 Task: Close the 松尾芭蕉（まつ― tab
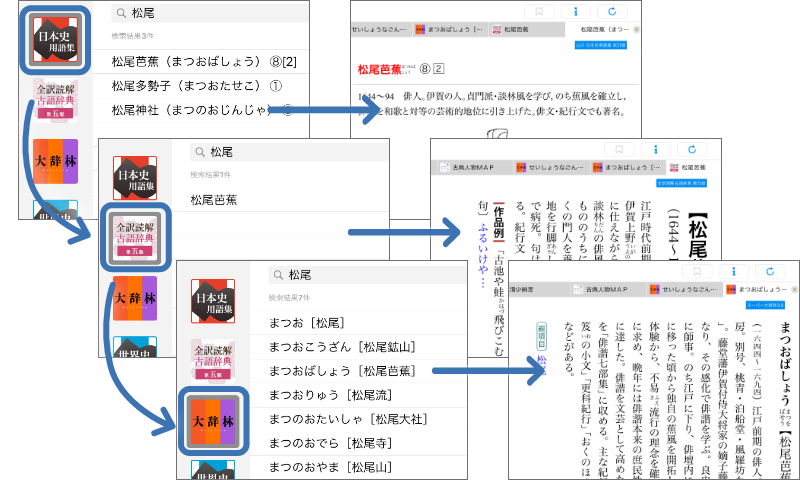(636, 30)
